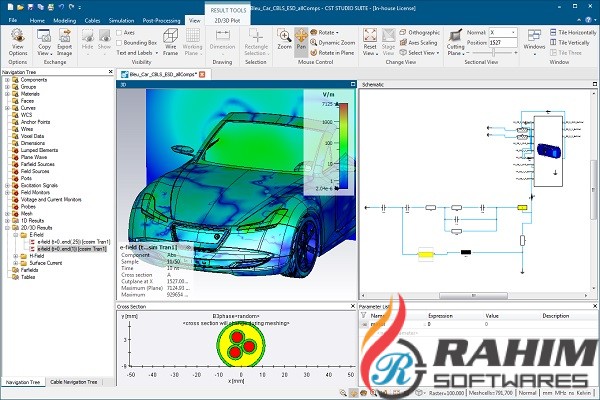The width and height of the screenshot is (600, 400).
Task: Expand the H-Field folder
Action: coord(16,256)
